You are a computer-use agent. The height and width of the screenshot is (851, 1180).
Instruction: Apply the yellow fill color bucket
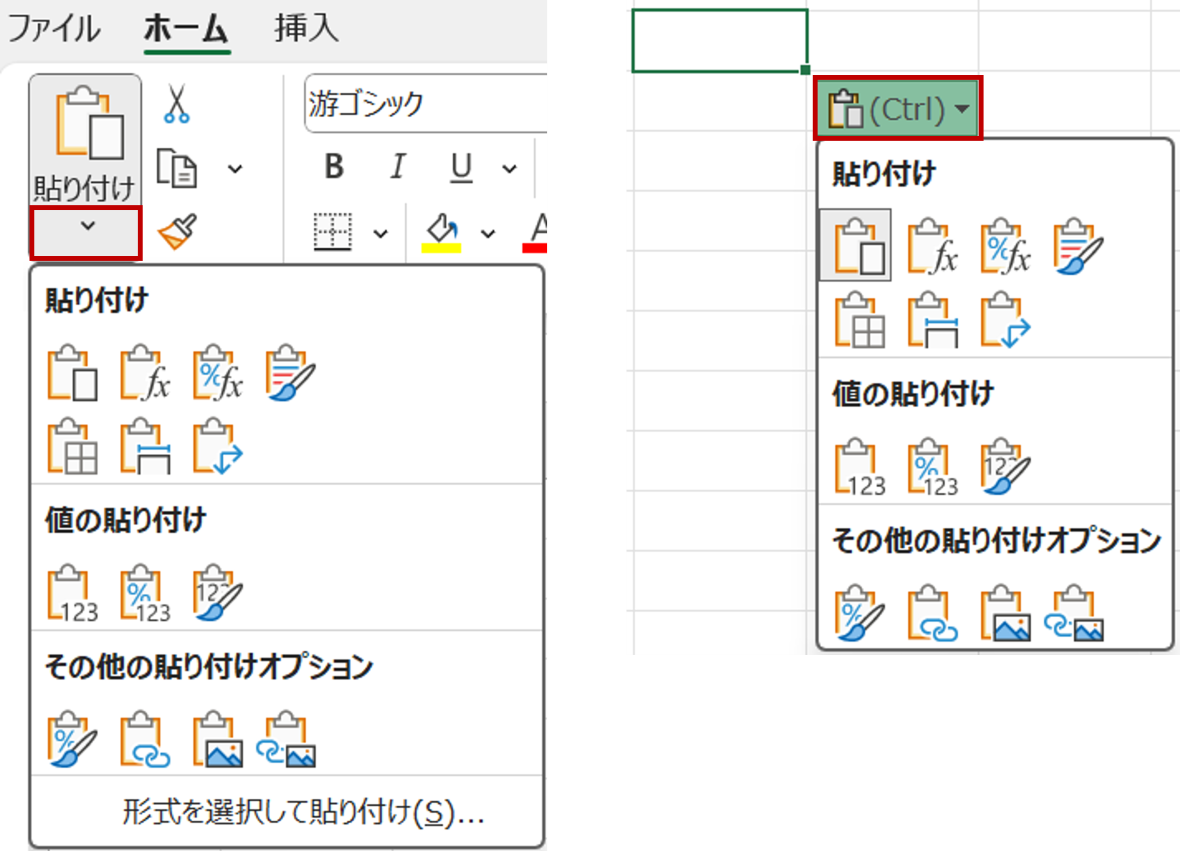pyautogui.click(x=442, y=232)
